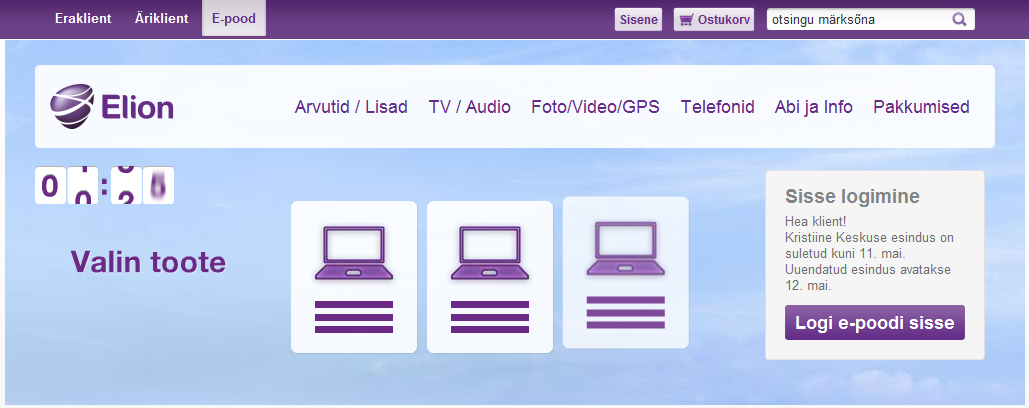
Task: Select the first laptop product card
Action: point(354,277)
